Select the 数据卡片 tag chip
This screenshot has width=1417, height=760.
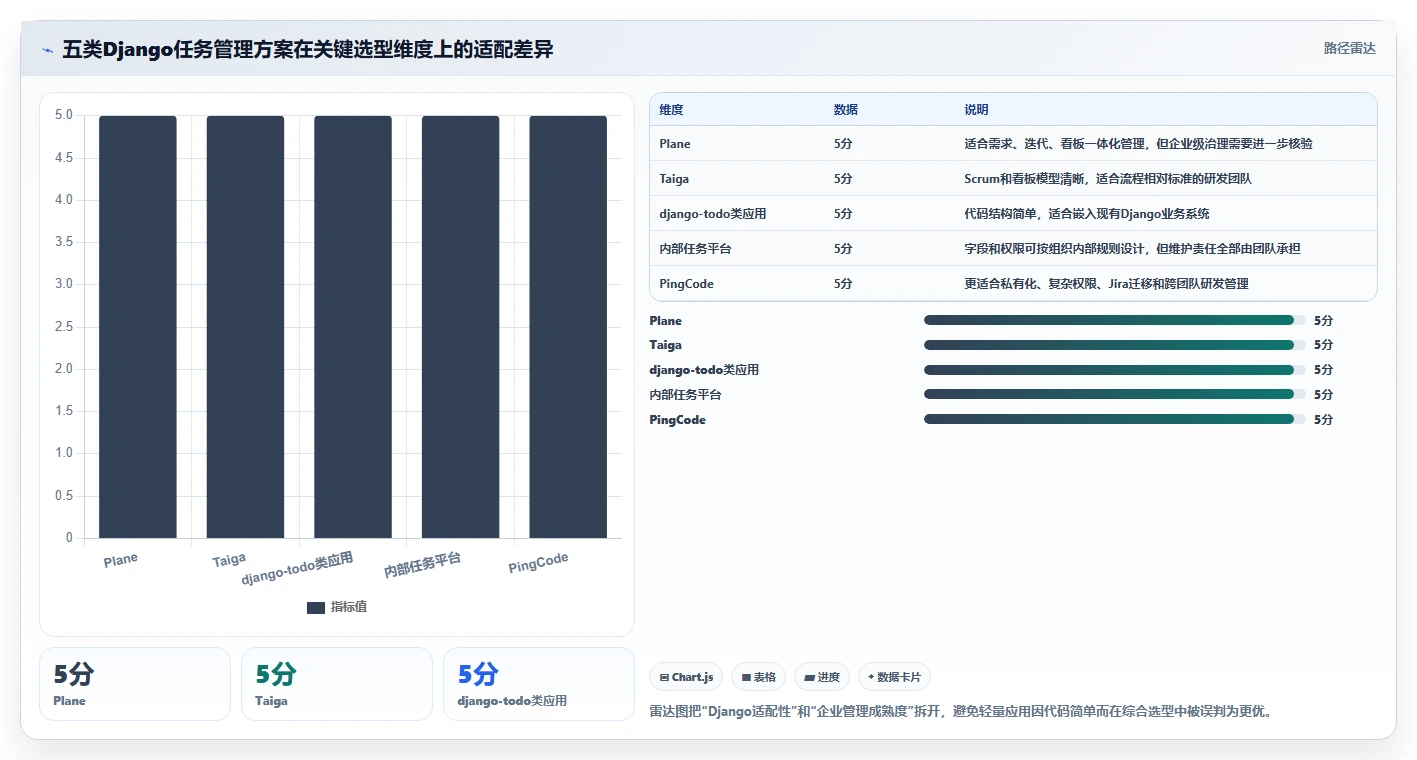(894, 677)
